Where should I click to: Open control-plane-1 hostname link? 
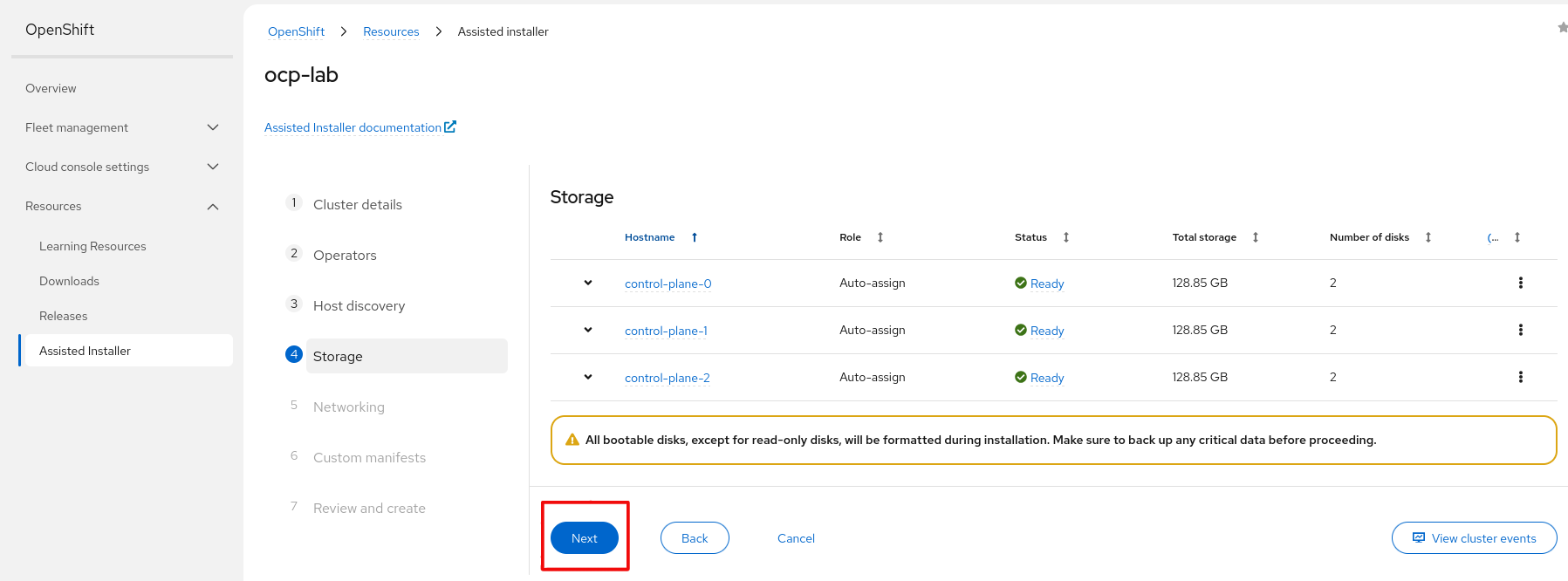tap(666, 331)
